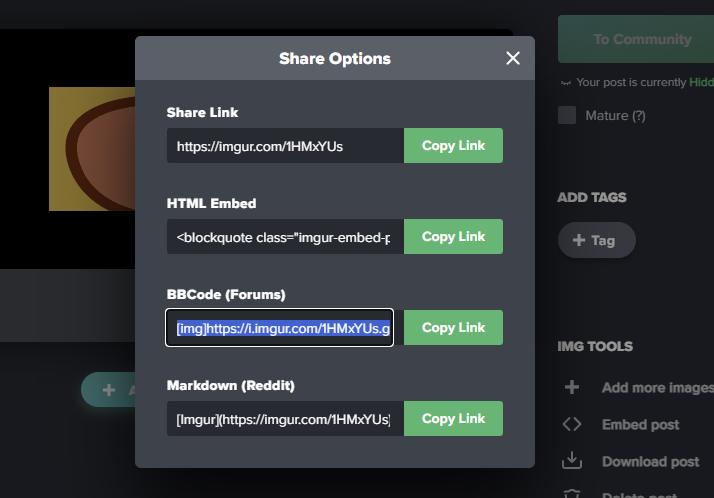Click the Hidden status link
The image size is (714, 498).
click(701, 82)
